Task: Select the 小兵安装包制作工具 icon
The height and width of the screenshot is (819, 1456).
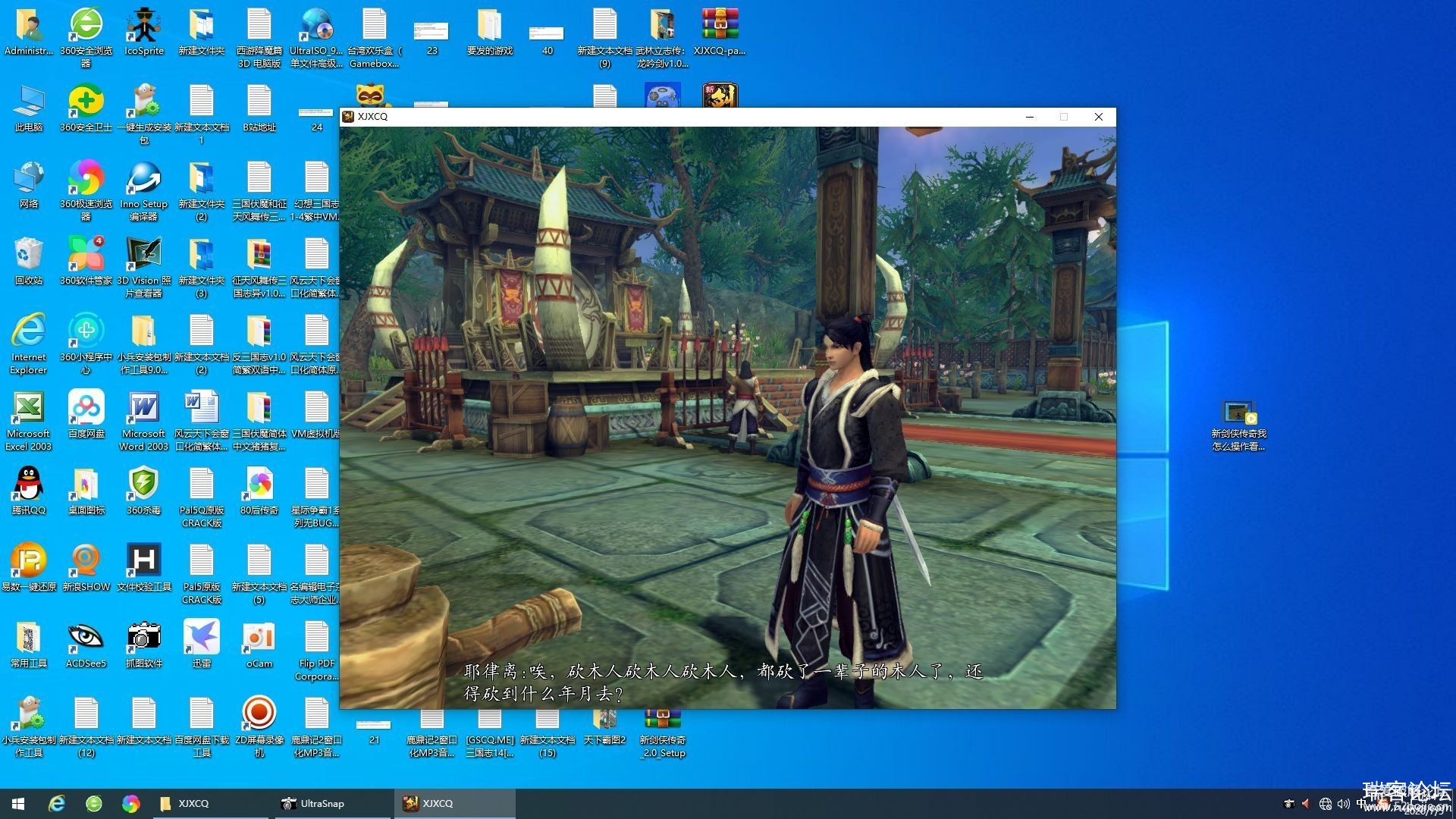Action: click(x=29, y=726)
